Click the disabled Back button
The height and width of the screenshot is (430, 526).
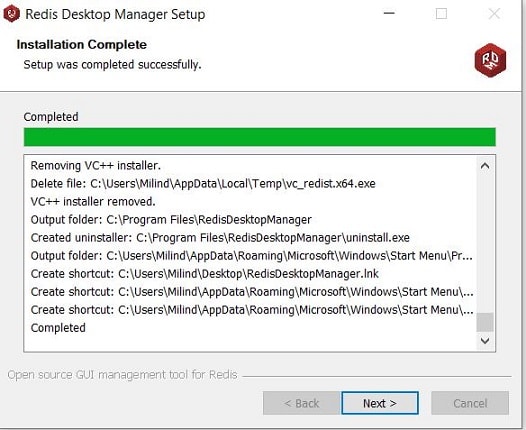[302, 403]
